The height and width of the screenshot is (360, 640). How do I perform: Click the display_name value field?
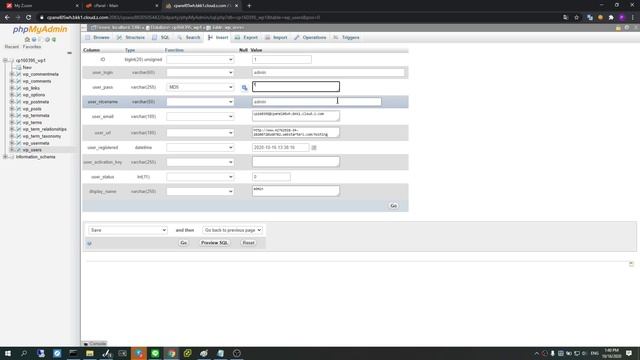pos(296,191)
